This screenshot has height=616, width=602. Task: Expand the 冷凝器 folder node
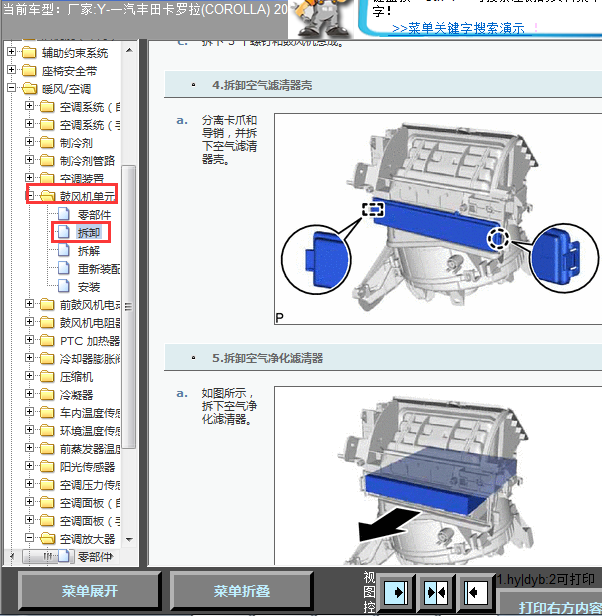[29, 394]
